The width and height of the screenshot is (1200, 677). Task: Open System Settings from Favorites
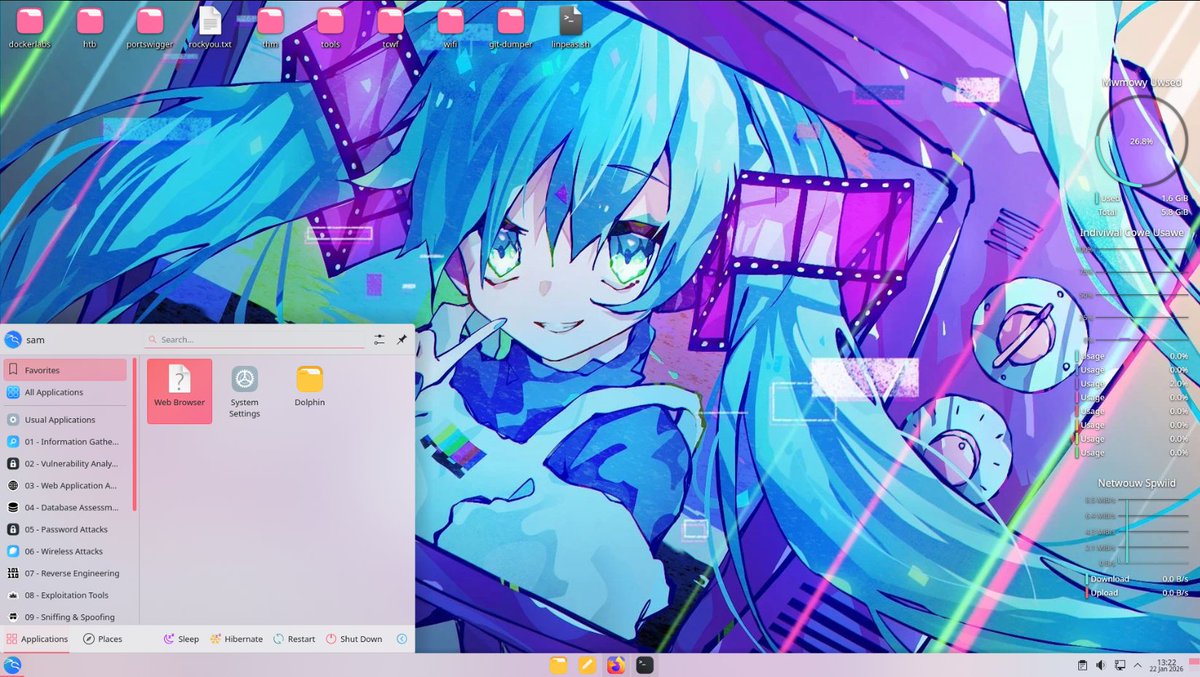[x=244, y=391]
